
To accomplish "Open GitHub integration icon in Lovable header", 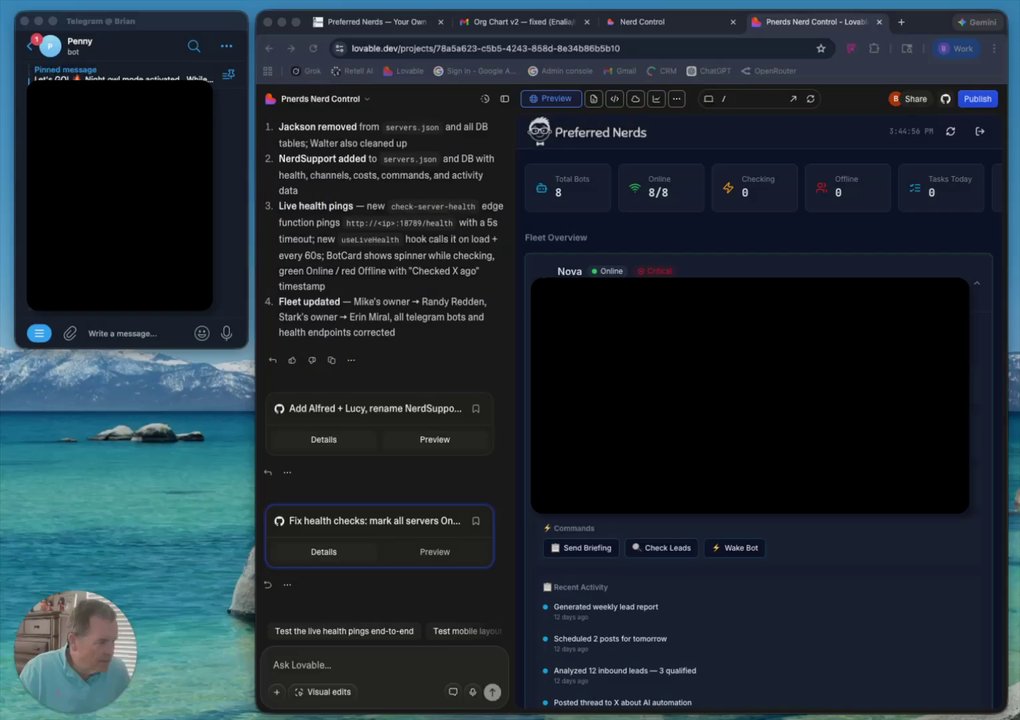I will [945, 99].
